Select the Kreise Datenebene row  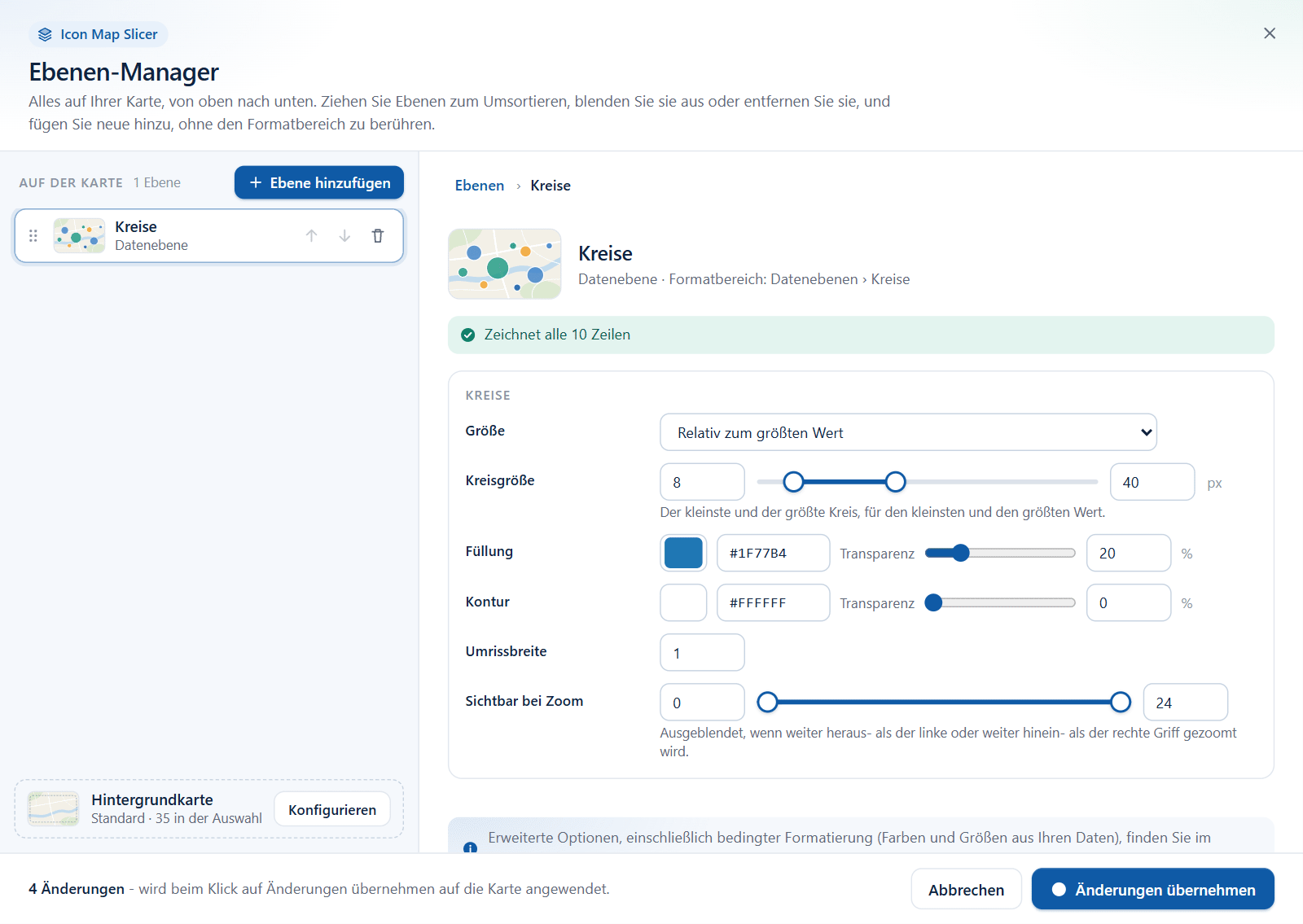[x=209, y=236]
